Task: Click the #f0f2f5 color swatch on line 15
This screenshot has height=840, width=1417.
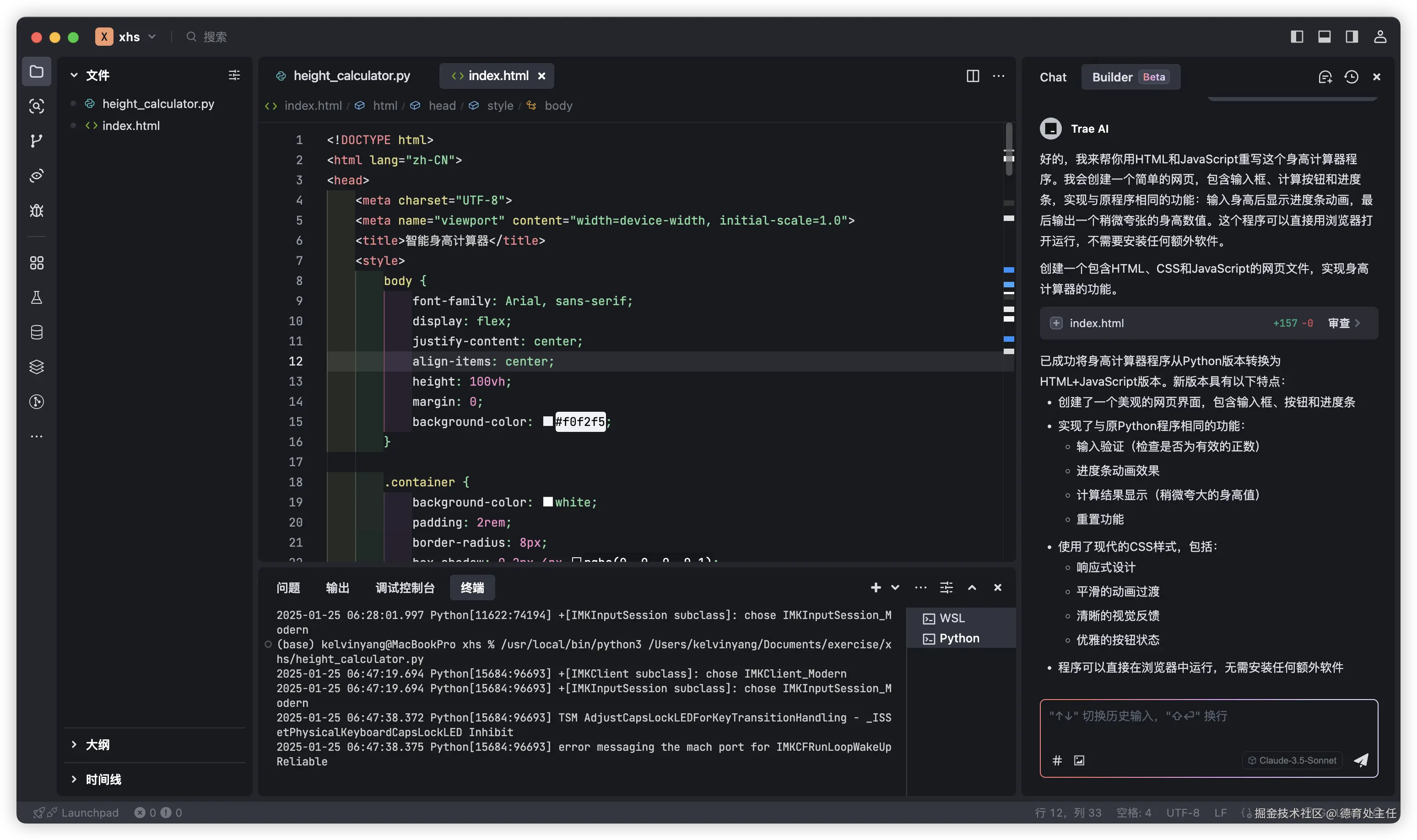Action: (x=547, y=421)
